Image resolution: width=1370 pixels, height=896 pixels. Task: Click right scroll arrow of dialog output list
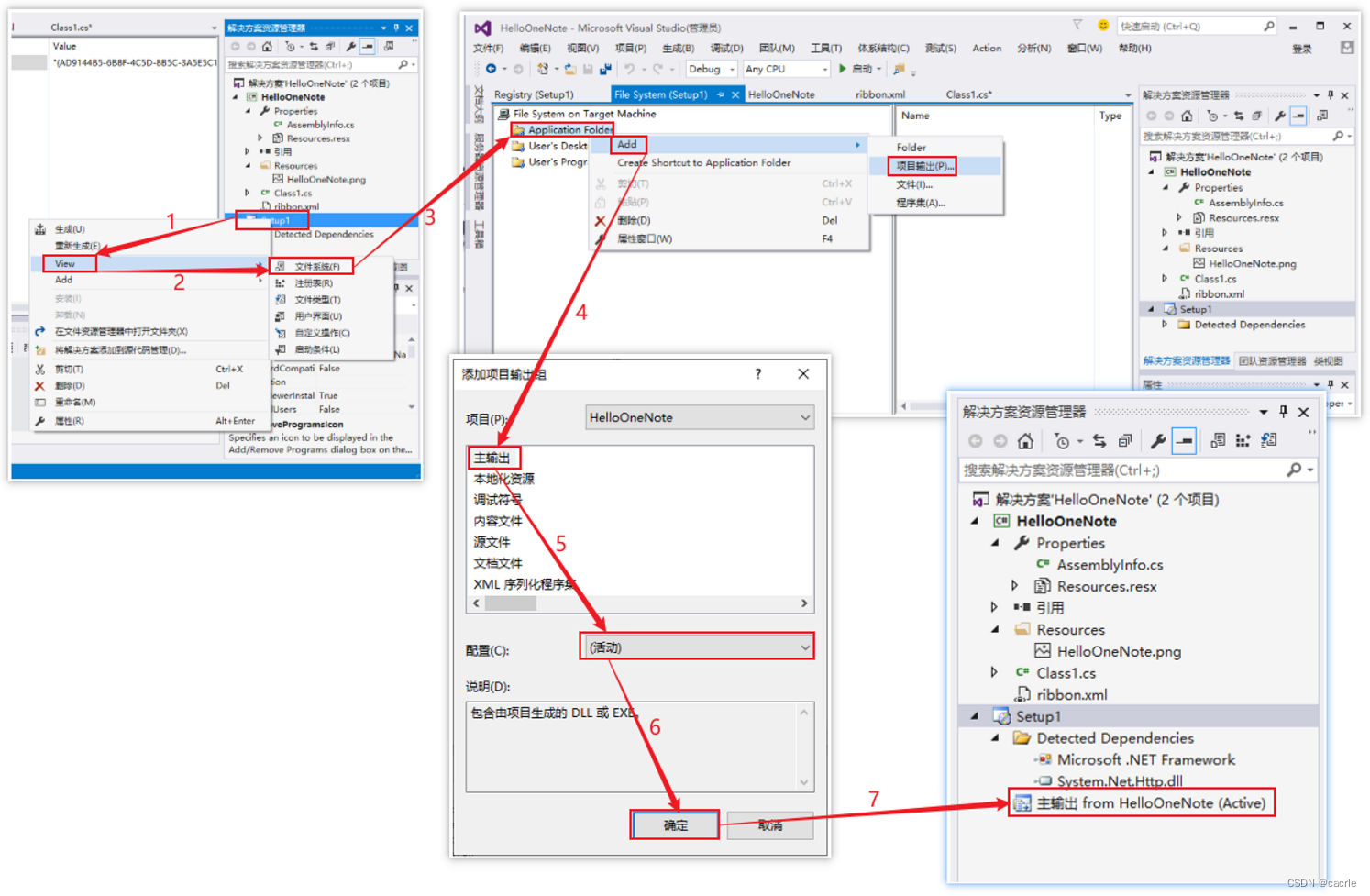click(x=804, y=603)
